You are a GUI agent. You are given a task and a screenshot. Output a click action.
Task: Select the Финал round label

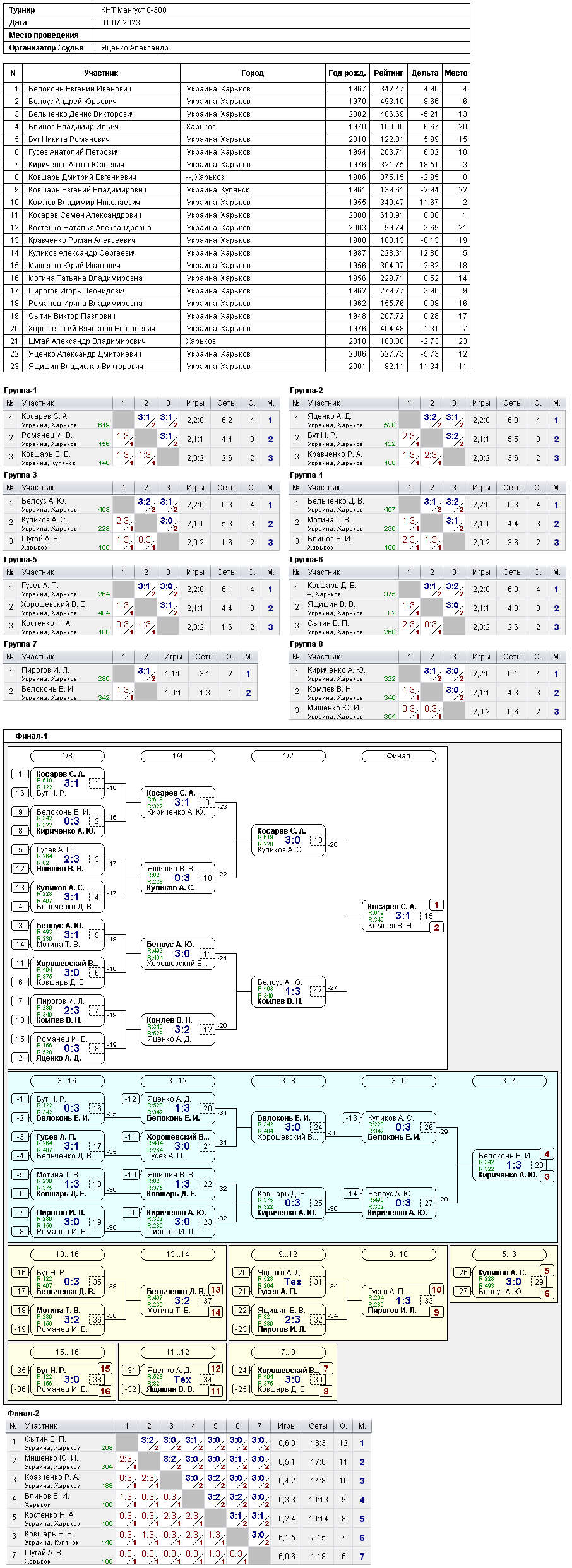click(399, 756)
